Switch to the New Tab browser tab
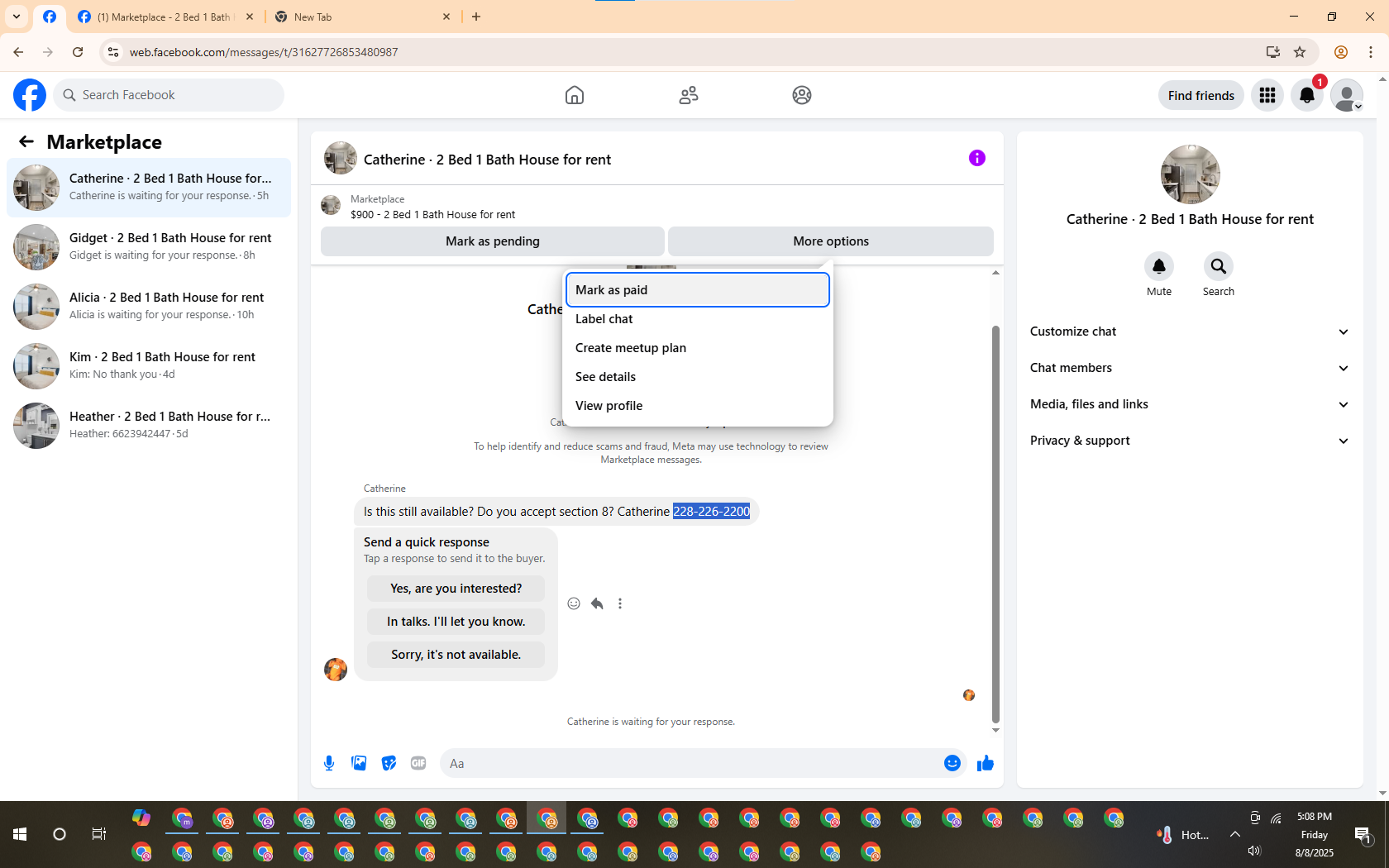 pyautogui.click(x=362, y=17)
